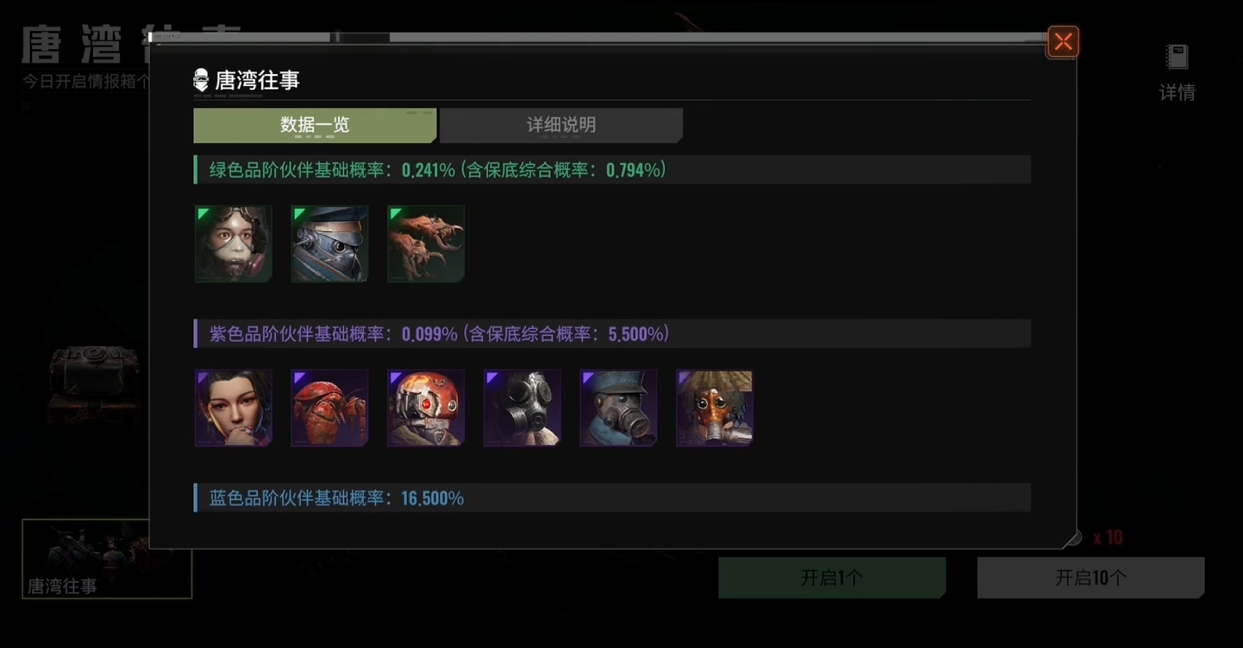Click the 开启10个 button
The image size is (1243, 648).
(1091, 578)
